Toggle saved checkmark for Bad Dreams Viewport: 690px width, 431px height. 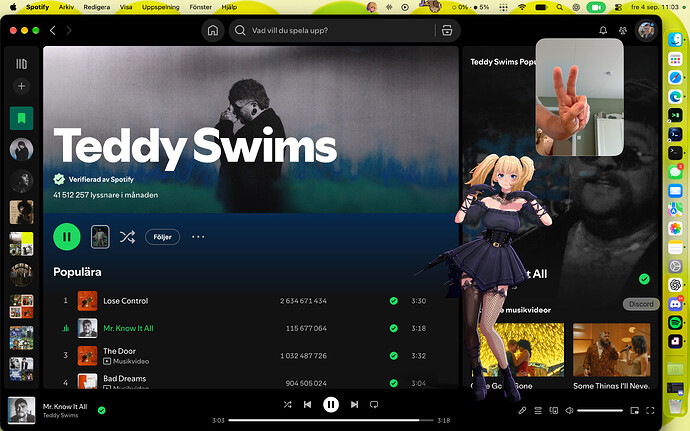point(393,383)
